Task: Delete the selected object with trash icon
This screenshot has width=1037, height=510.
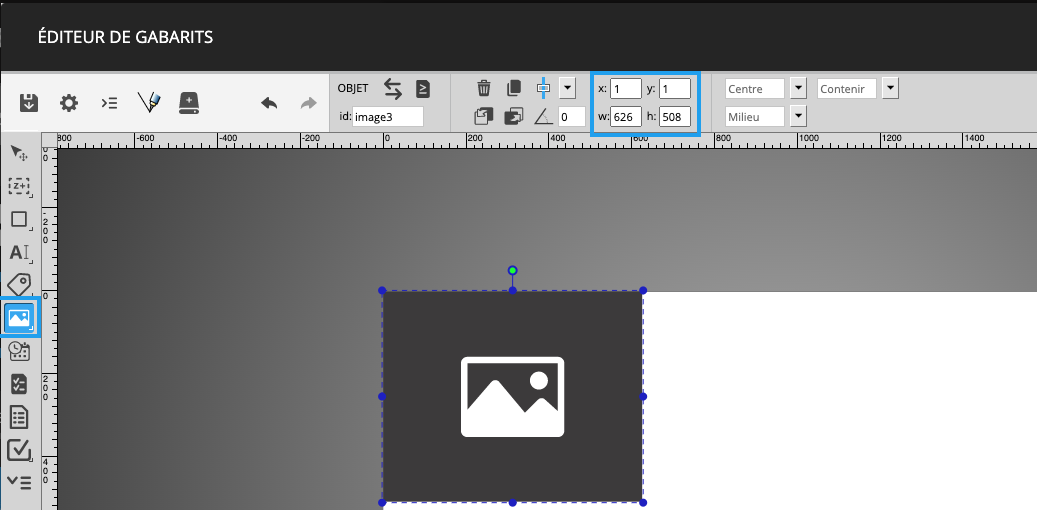Action: pyautogui.click(x=484, y=88)
